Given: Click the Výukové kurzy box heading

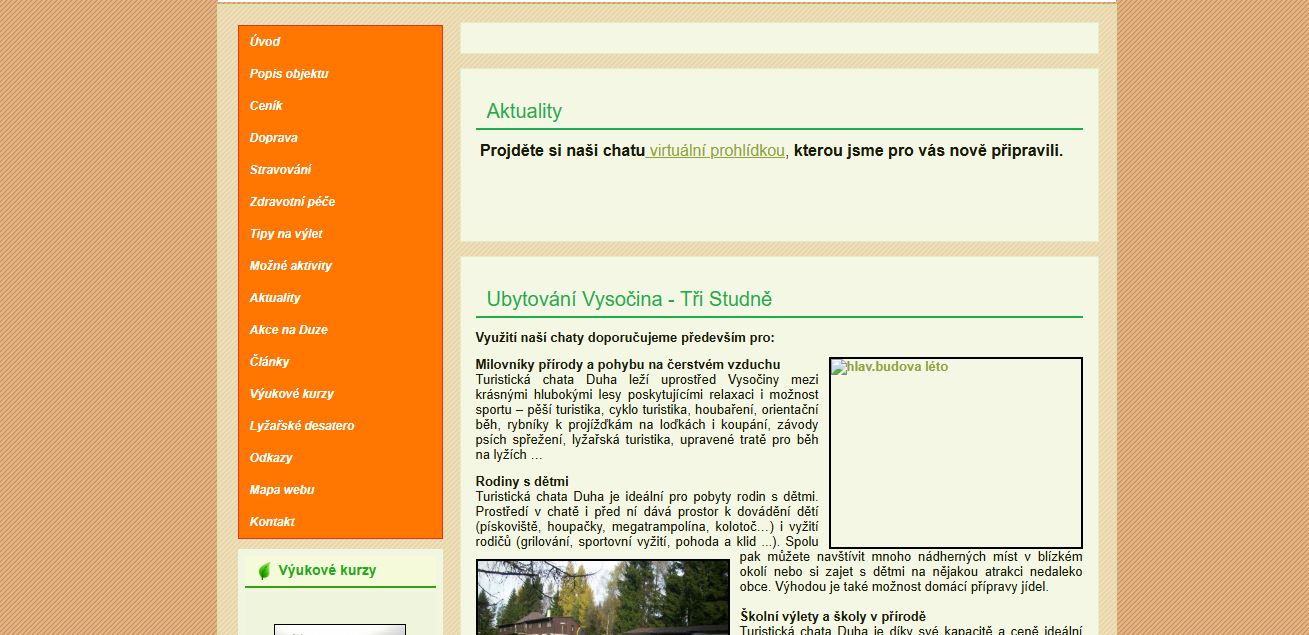Looking at the screenshot, I should (x=327, y=570).
